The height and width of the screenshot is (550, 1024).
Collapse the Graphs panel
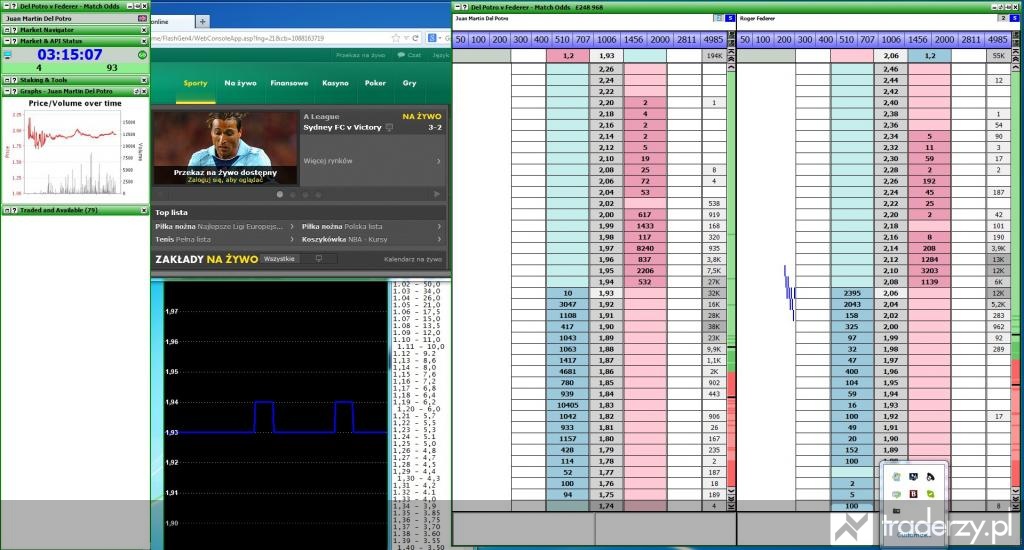(x=7, y=91)
